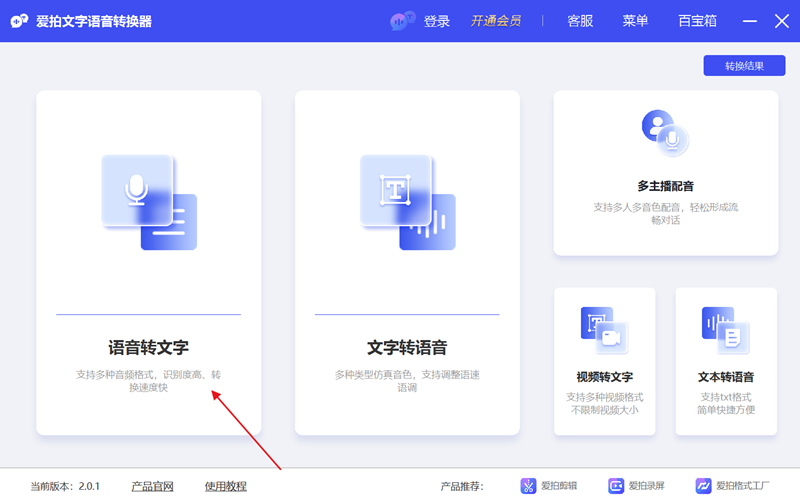Click the multi-host dubbing icon

(665, 133)
